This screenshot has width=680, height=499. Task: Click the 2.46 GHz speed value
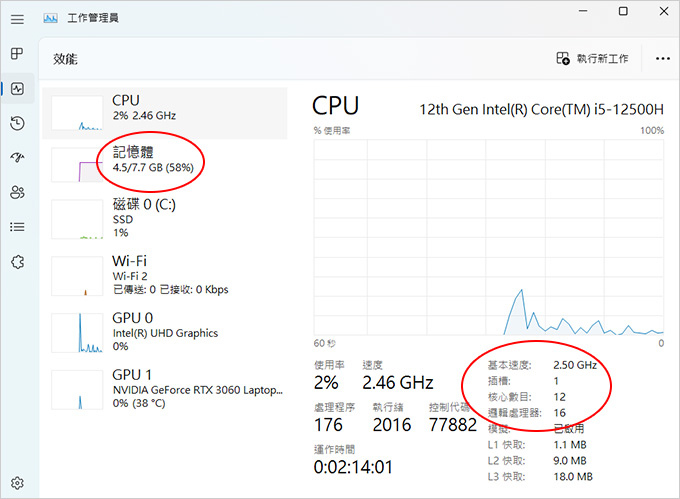[x=398, y=383]
